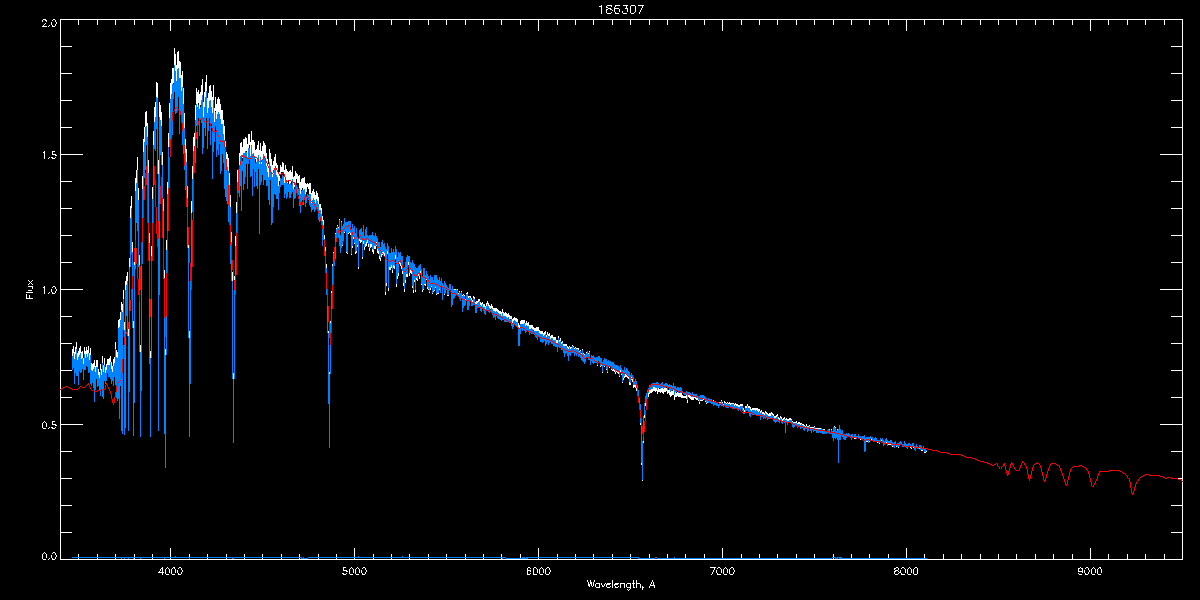Click the 1.5 flux tick label

(x=49, y=156)
